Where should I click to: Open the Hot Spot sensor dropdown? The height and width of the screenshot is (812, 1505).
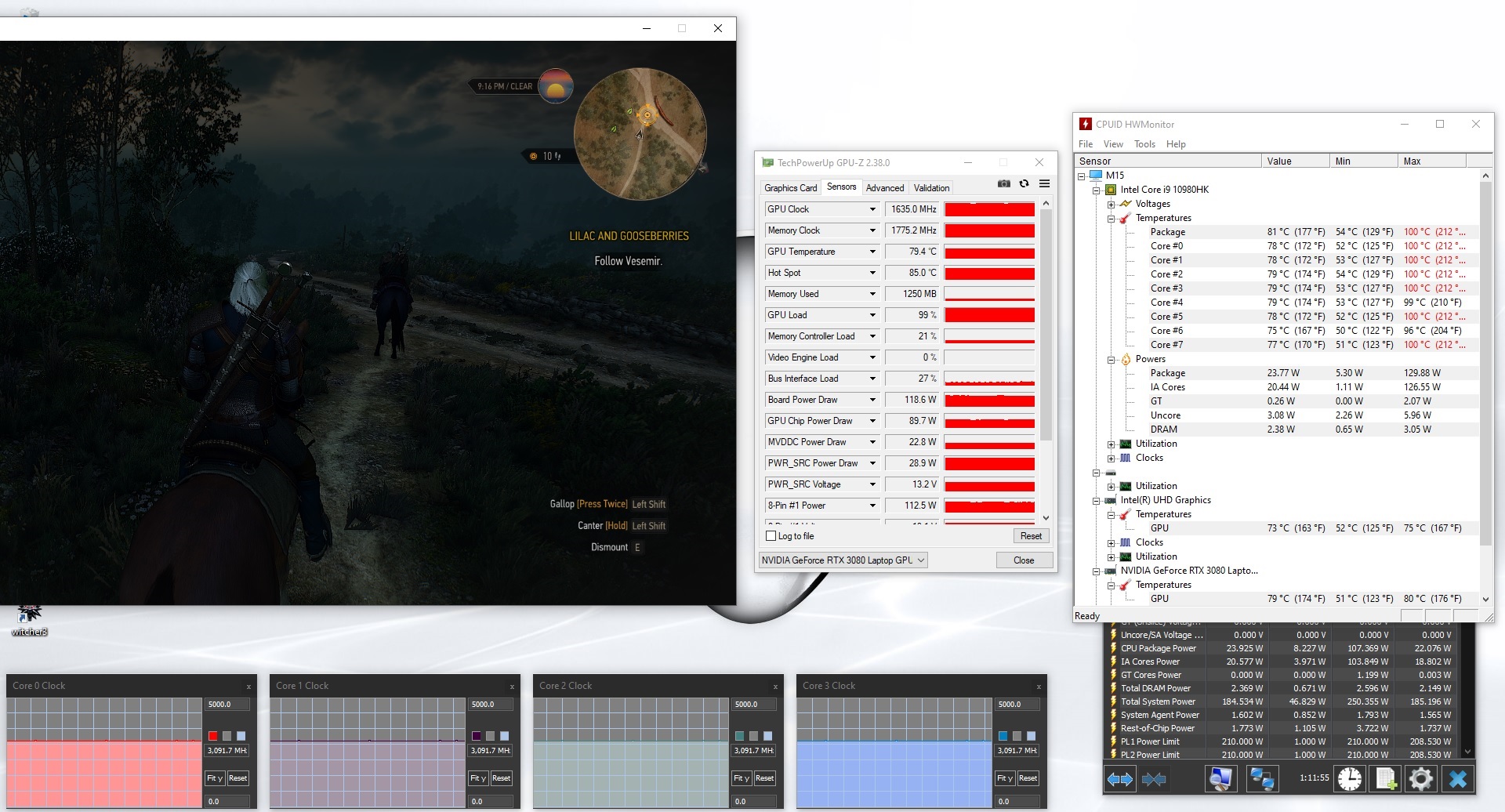point(872,273)
